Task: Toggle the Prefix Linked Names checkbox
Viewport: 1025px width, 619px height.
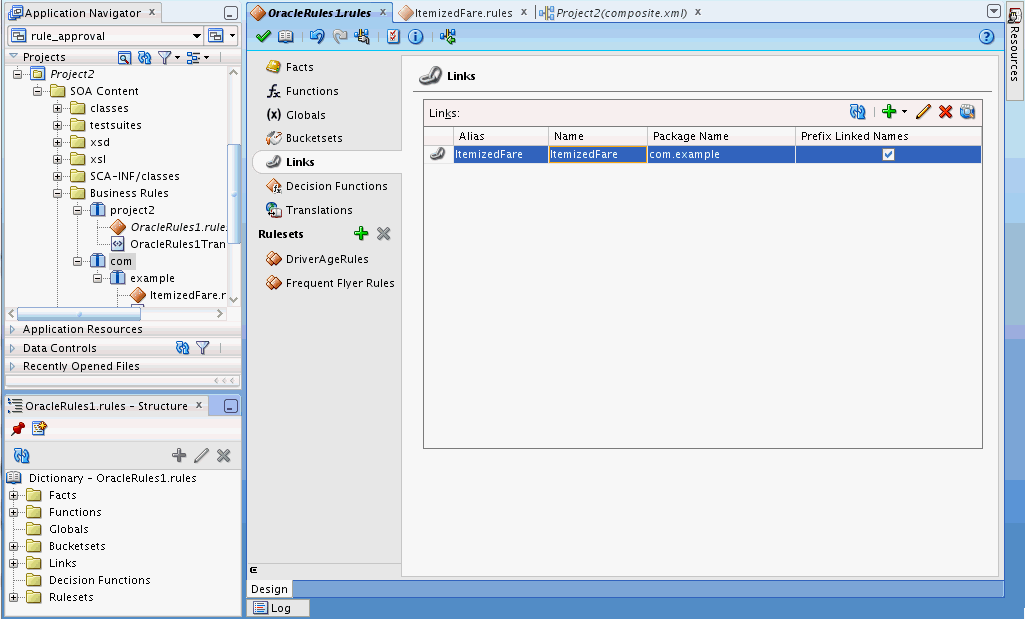Action: click(888, 154)
